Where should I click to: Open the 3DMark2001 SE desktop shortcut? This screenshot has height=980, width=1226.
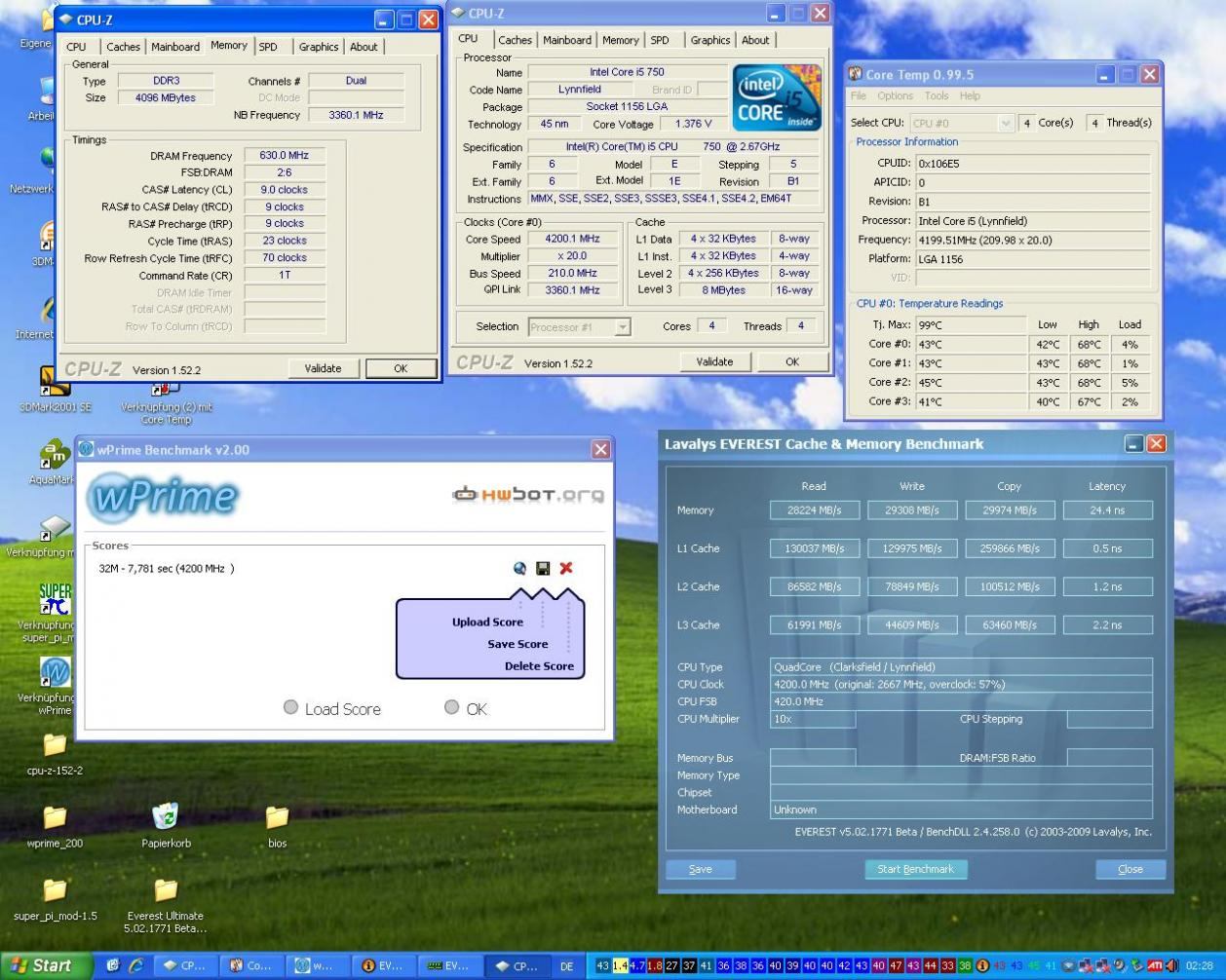[55, 388]
